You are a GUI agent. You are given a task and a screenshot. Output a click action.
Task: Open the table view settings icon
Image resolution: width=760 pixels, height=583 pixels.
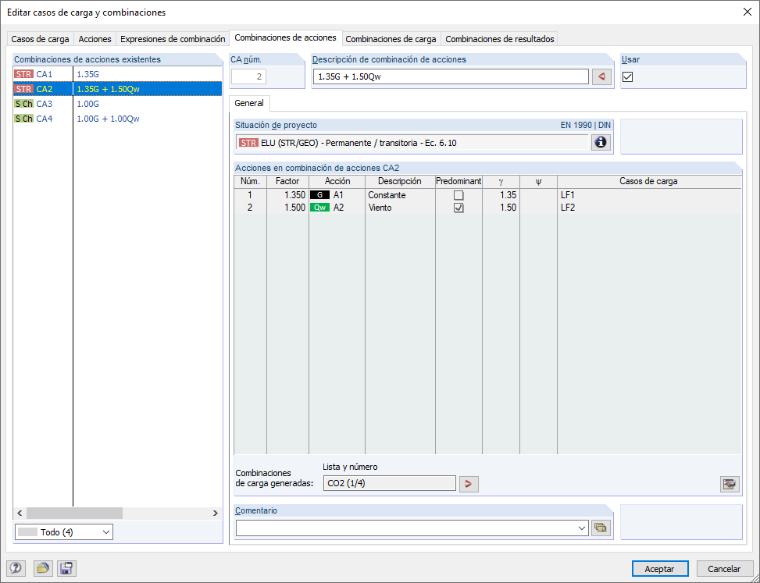tap(729, 484)
